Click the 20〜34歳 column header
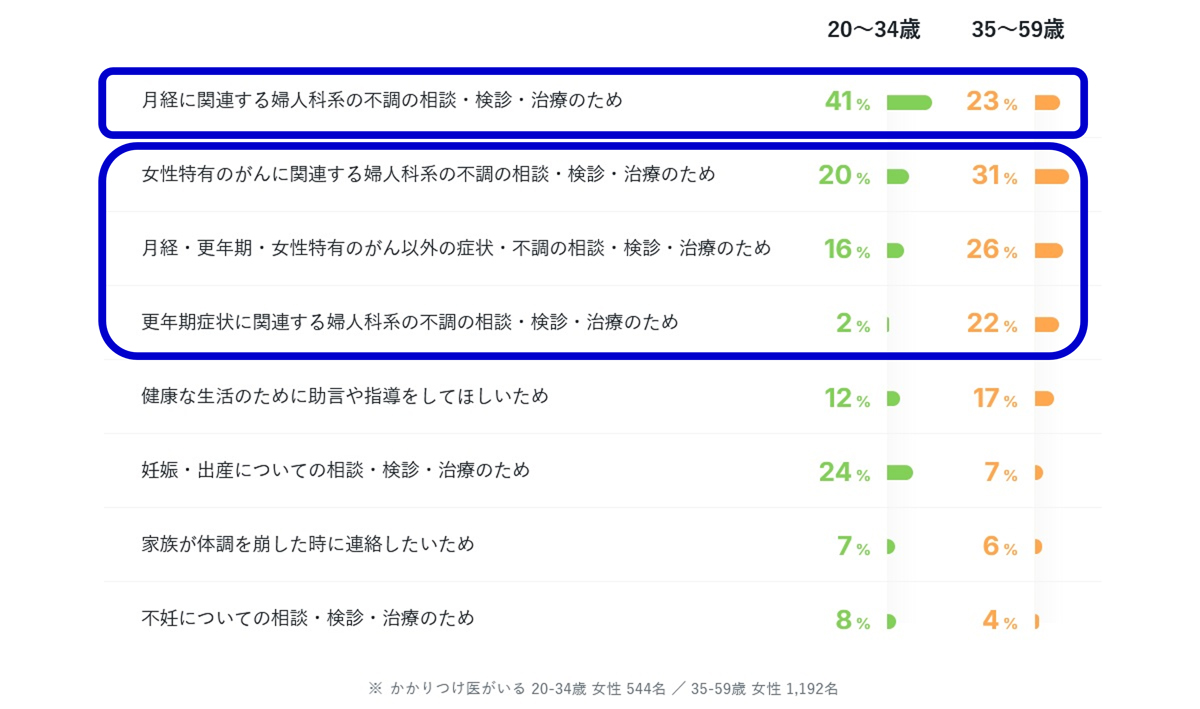1200x709 pixels. pos(873,30)
